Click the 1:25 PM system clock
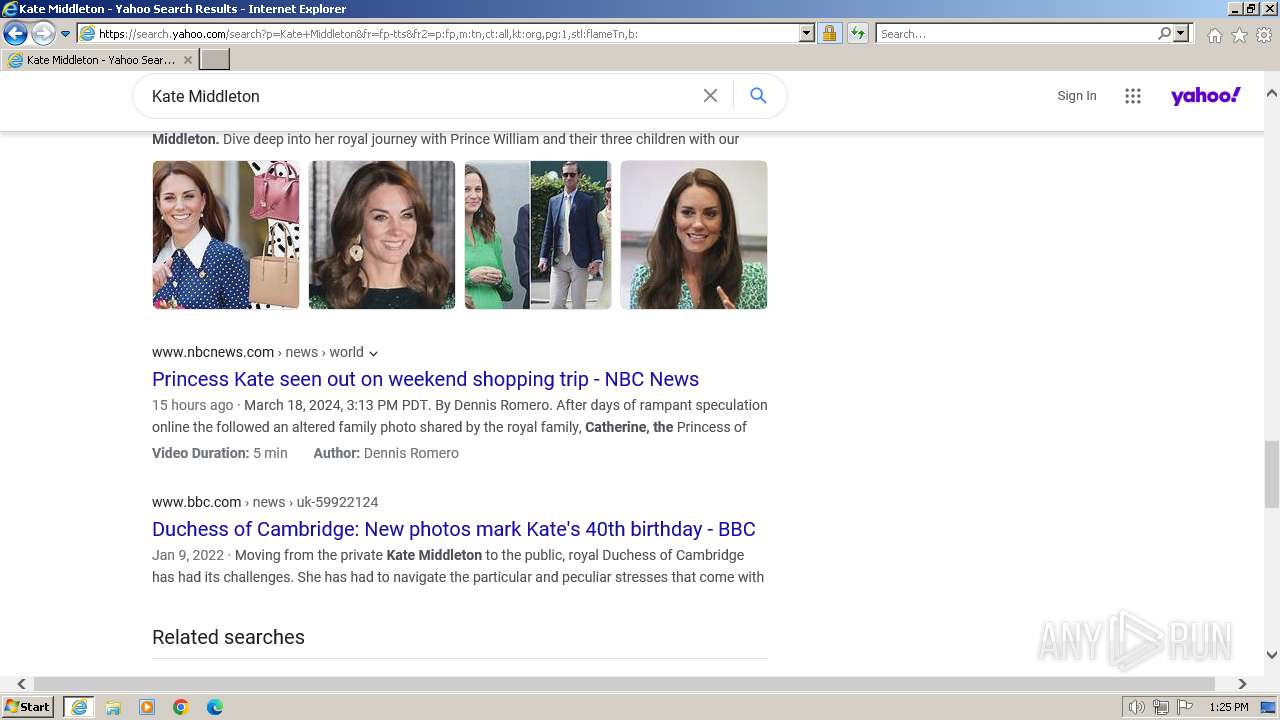The height and width of the screenshot is (720, 1280). [x=1228, y=707]
